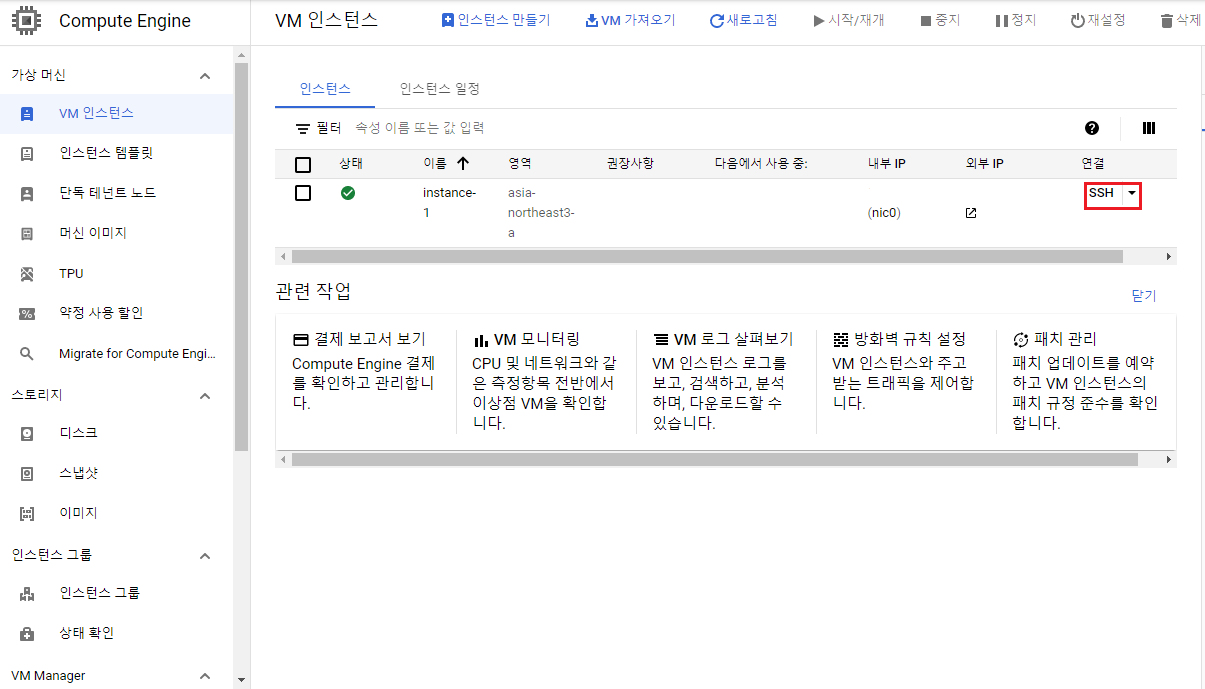Viewport: 1205px width, 689px height.
Task: Click the Compute Engine chip logo icon
Action: (26, 20)
